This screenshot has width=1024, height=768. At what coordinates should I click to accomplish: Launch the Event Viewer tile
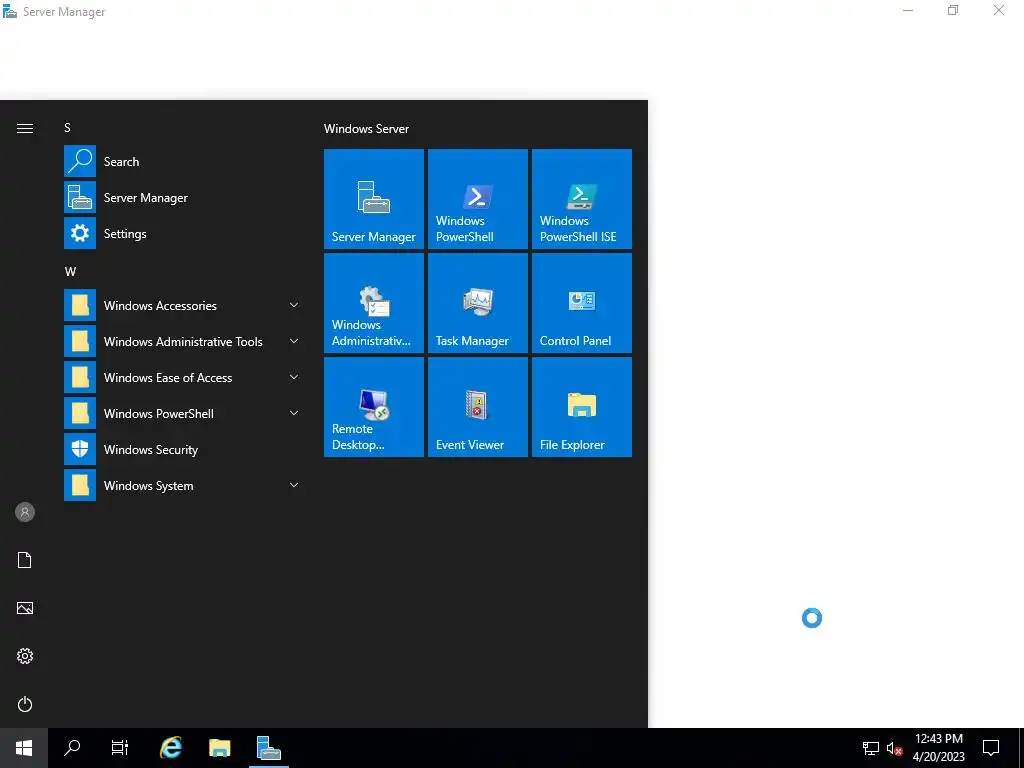click(477, 406)
